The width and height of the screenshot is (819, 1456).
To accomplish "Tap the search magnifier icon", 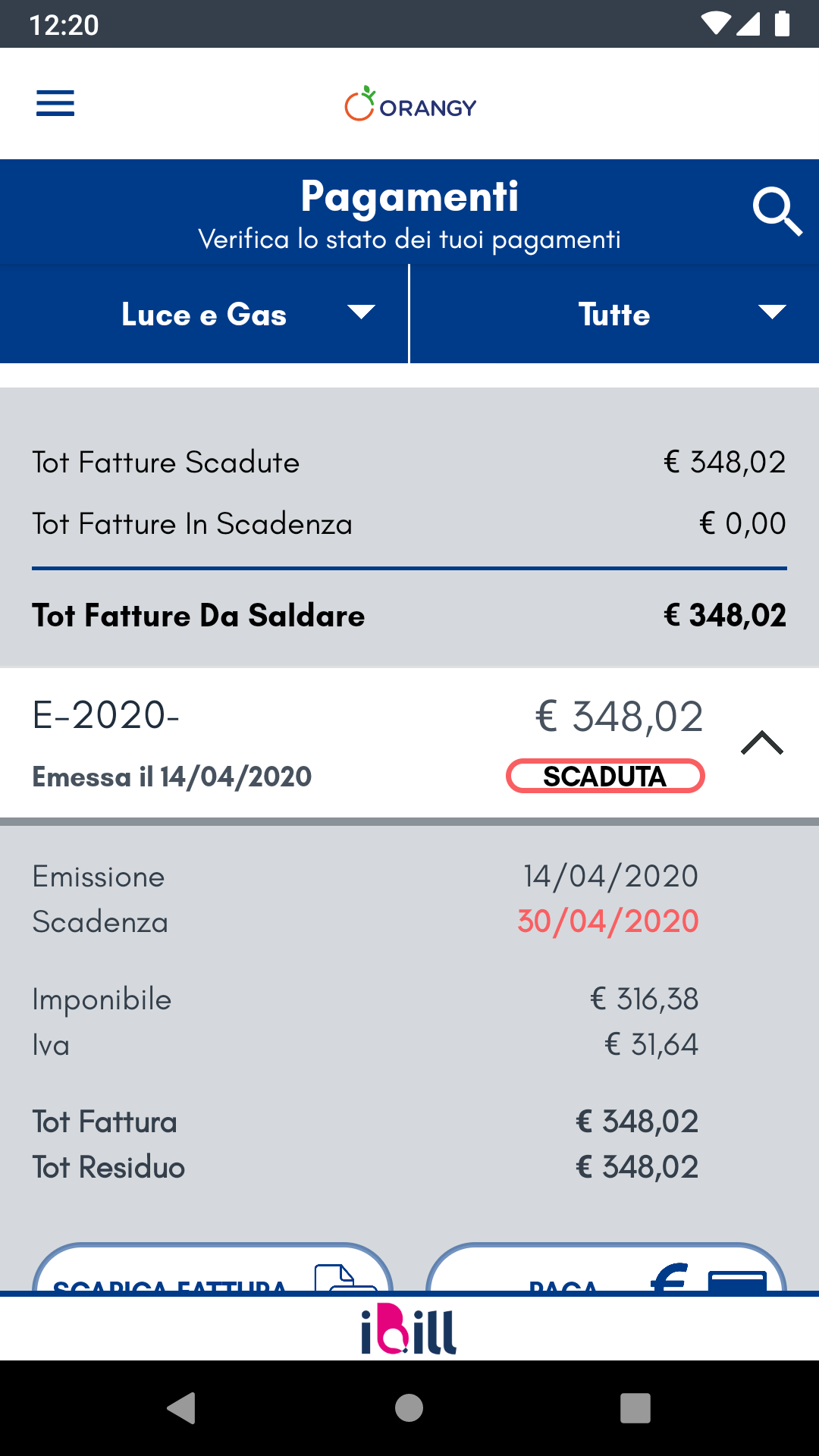I will click(x=777, y=212).
